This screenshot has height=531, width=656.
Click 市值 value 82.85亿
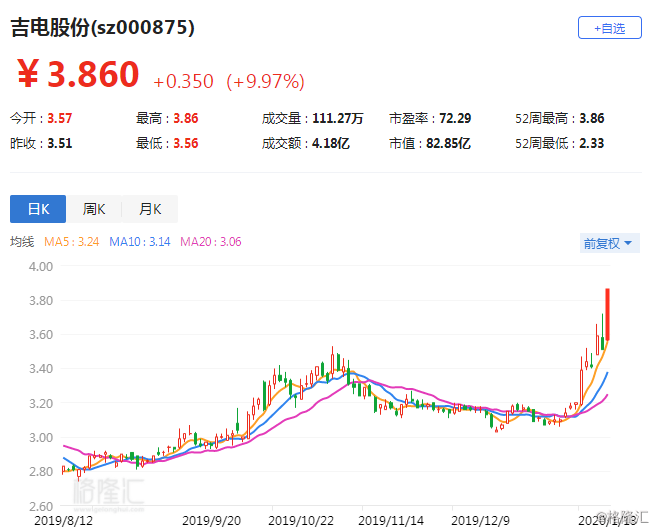click(448, 144)
